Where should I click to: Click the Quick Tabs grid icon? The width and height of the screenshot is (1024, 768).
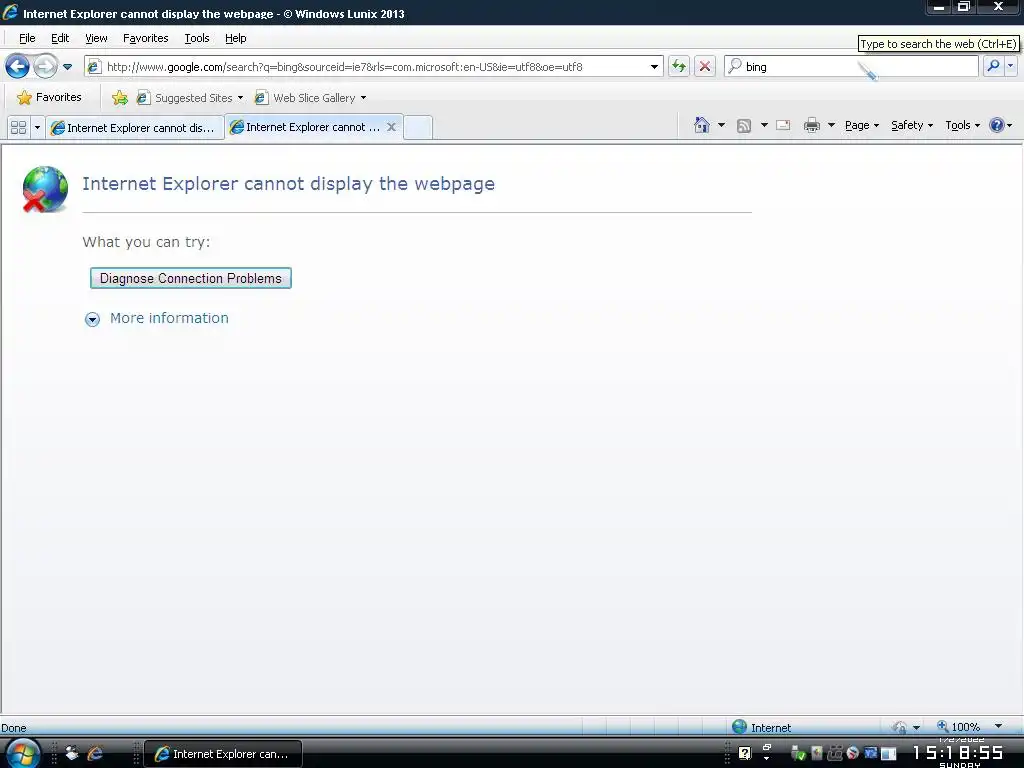click(x=18, y=127)
